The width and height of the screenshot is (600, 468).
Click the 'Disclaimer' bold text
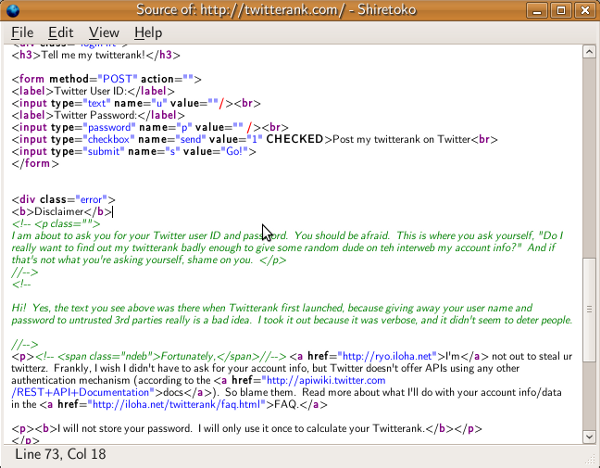point(59,212)
